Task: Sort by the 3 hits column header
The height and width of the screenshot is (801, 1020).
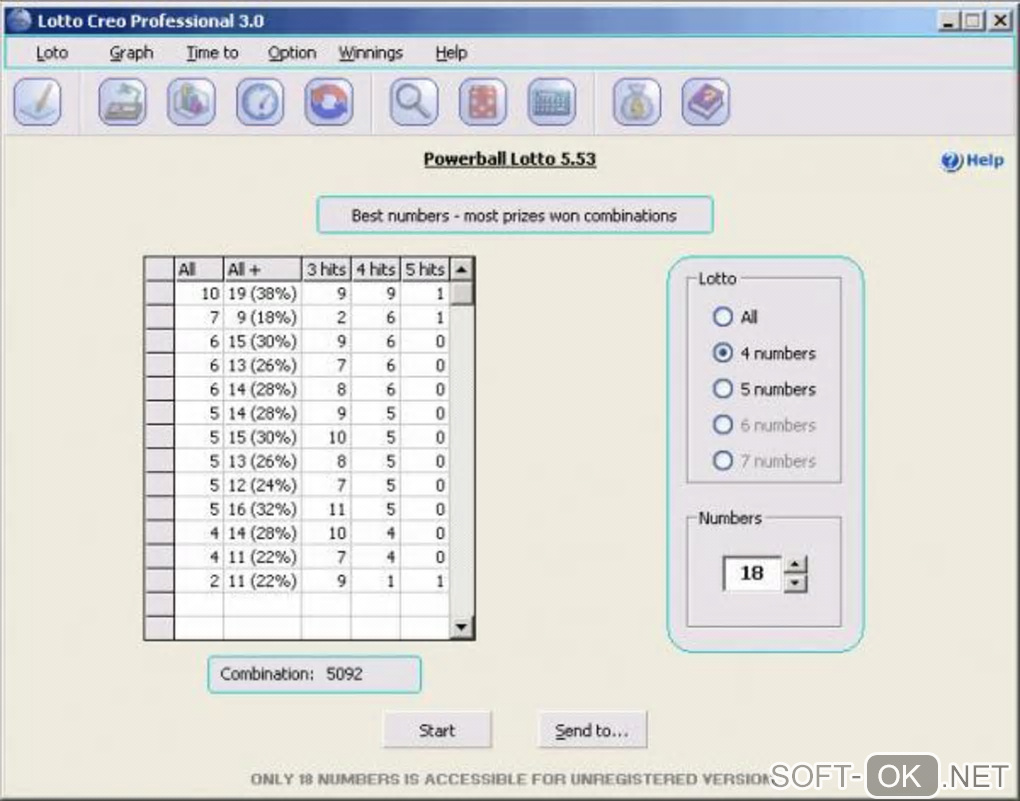Action: click(x=326, y=269)
